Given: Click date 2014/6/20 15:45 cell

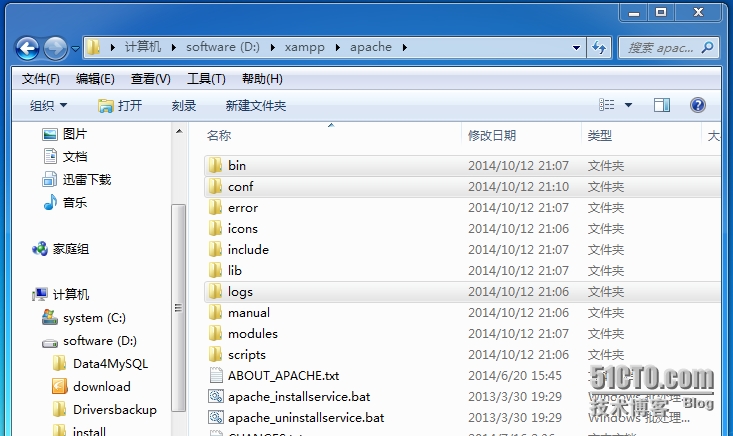Looking at the screenshot, I should point(515,375).
